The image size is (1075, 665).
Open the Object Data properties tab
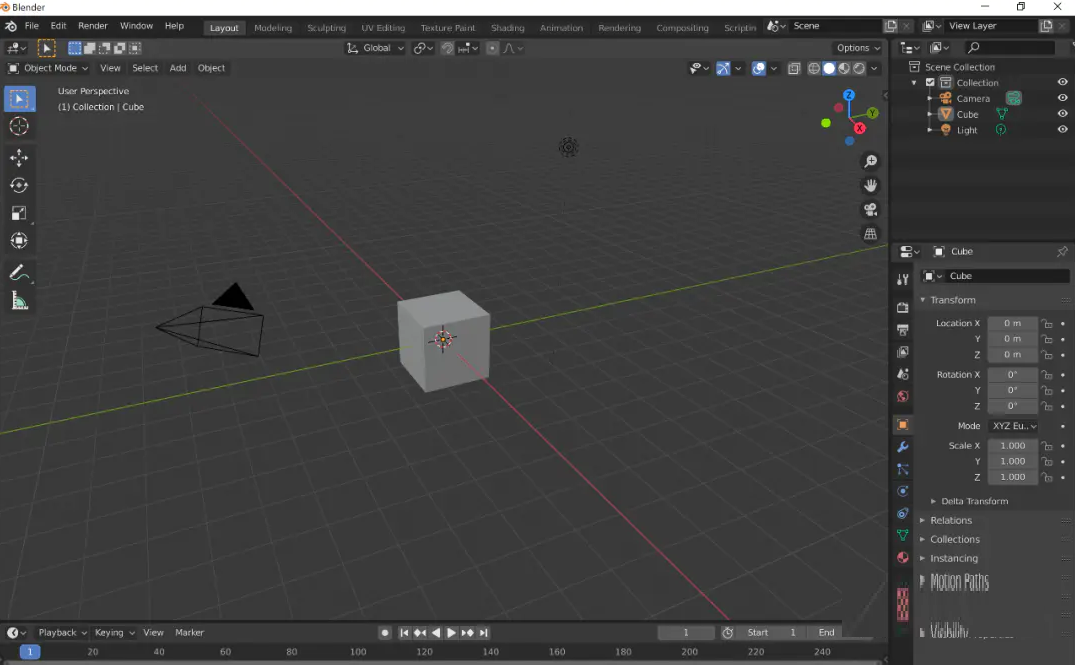coord(903,535)
